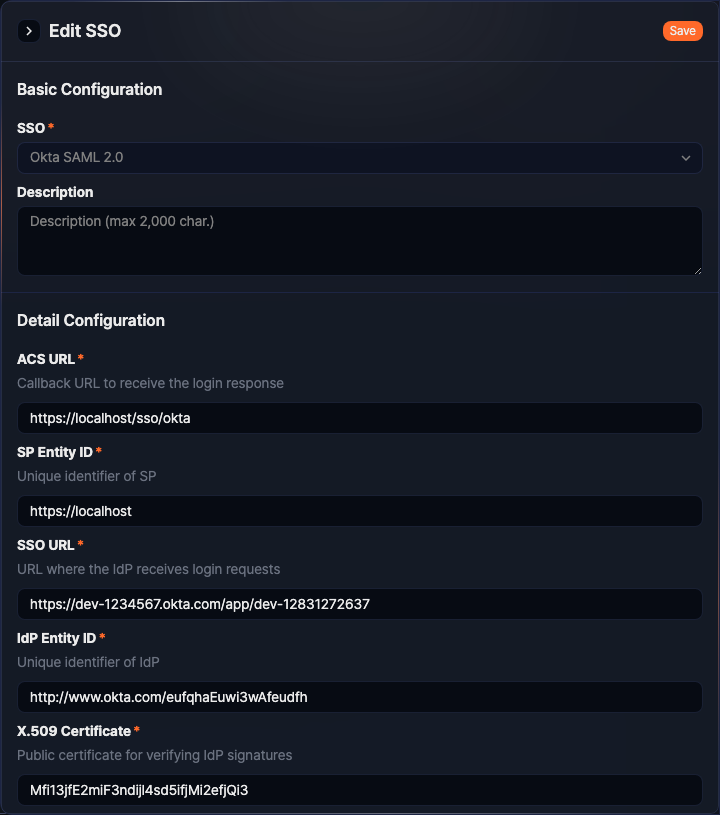Click the "Description" field label
720x815 pixels.
[x=55, y=192]
